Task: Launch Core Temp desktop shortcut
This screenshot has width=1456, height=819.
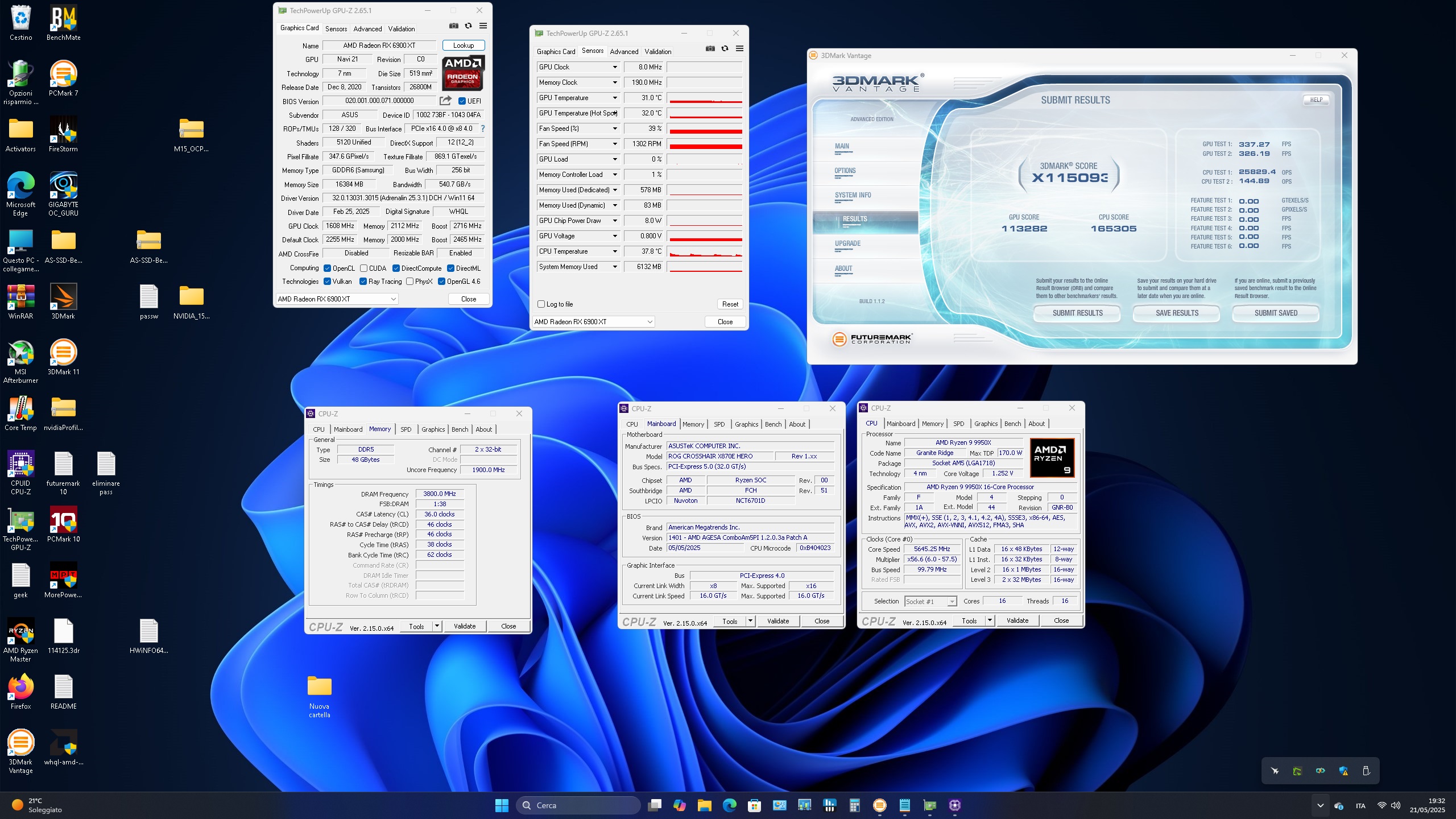Action: coord(20,413)
